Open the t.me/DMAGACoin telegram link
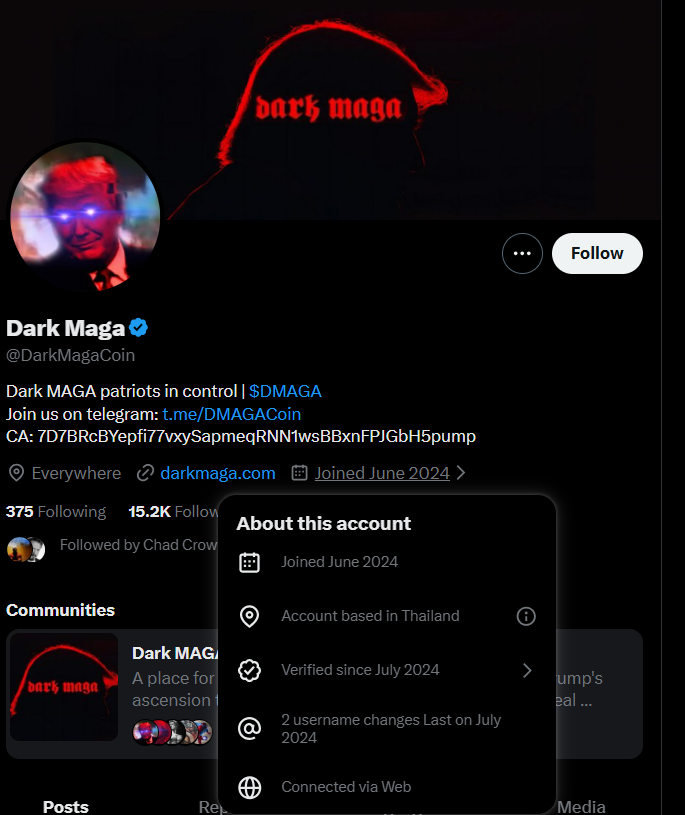685x815 pixels. 231,414
